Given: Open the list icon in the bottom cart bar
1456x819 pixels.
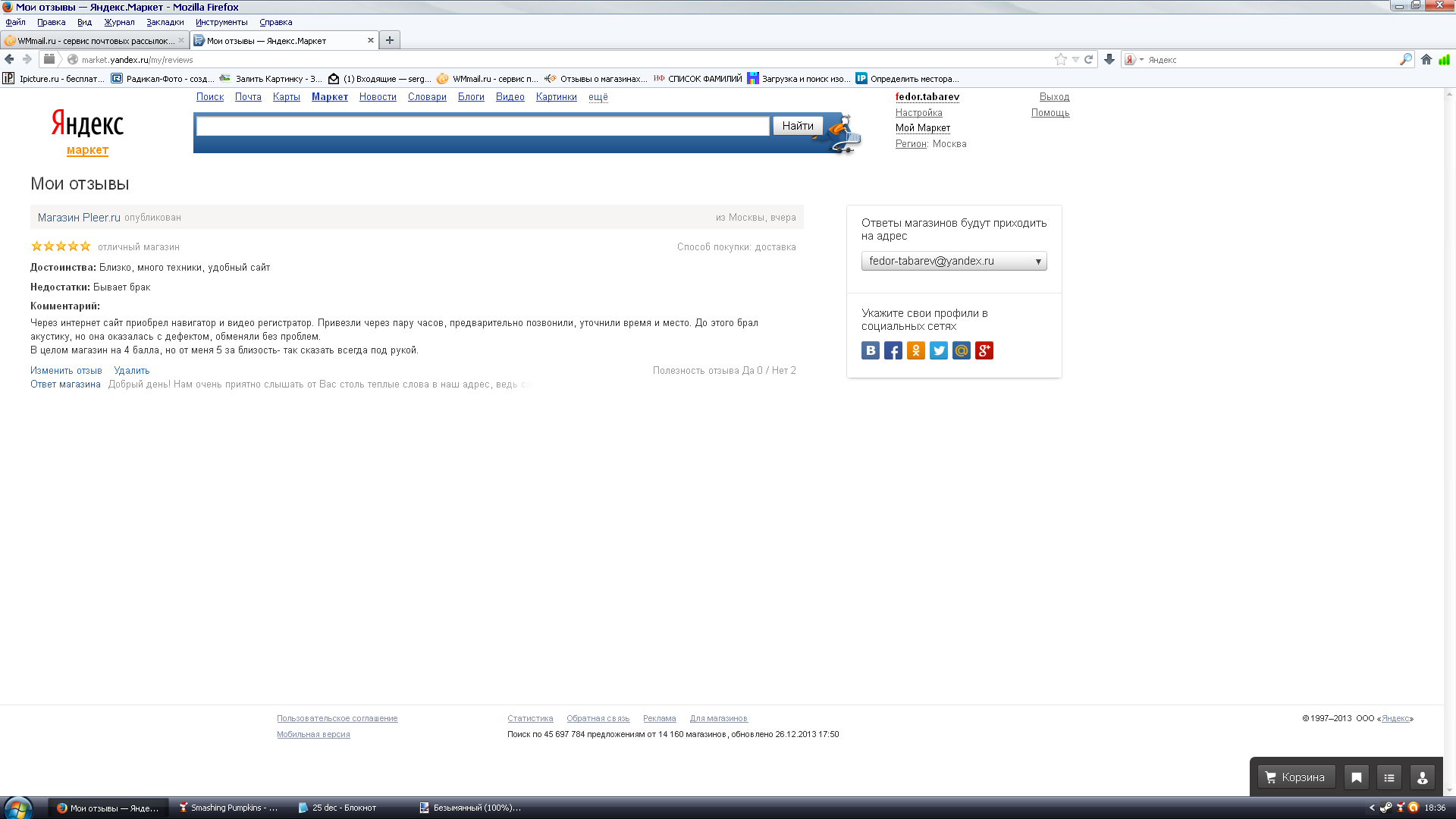Looking at the screenshot, I should 1389,777.
